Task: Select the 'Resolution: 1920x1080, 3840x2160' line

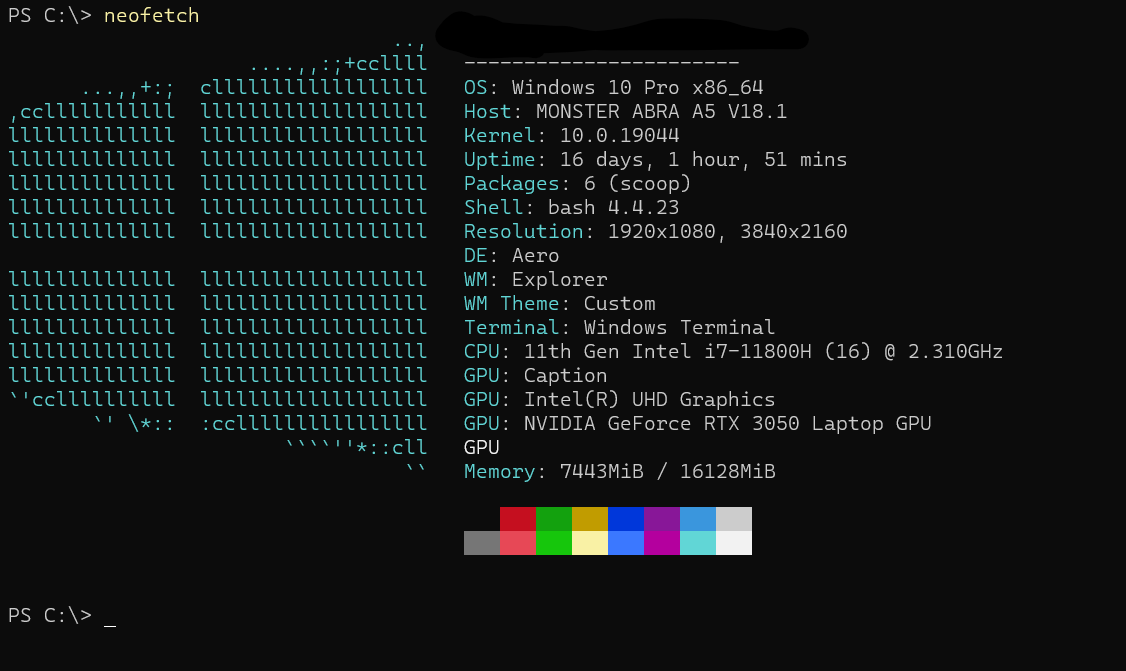Action: pyautogui.click(x=656, y=231)
